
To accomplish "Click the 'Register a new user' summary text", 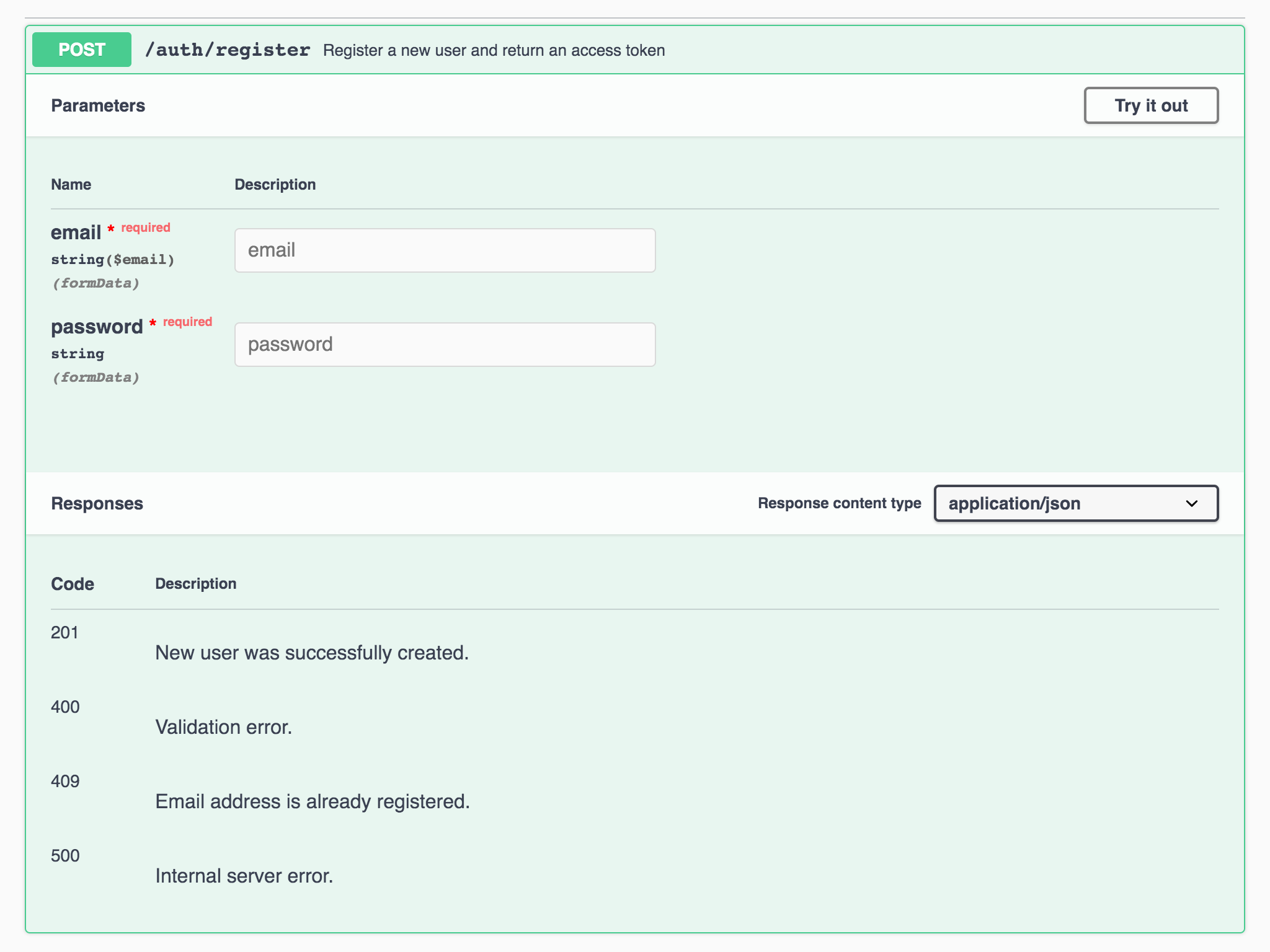I will 494,50.
